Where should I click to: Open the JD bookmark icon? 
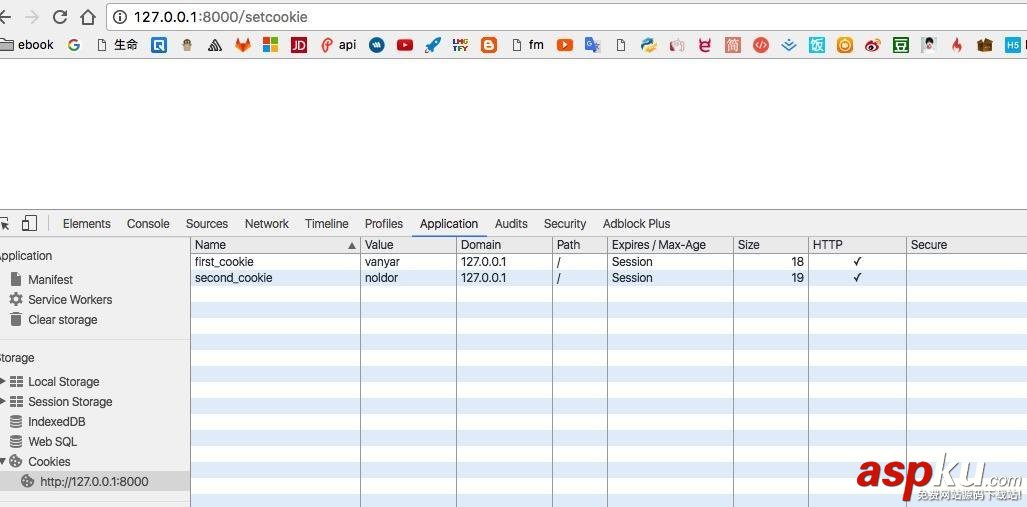click(299, 45)
